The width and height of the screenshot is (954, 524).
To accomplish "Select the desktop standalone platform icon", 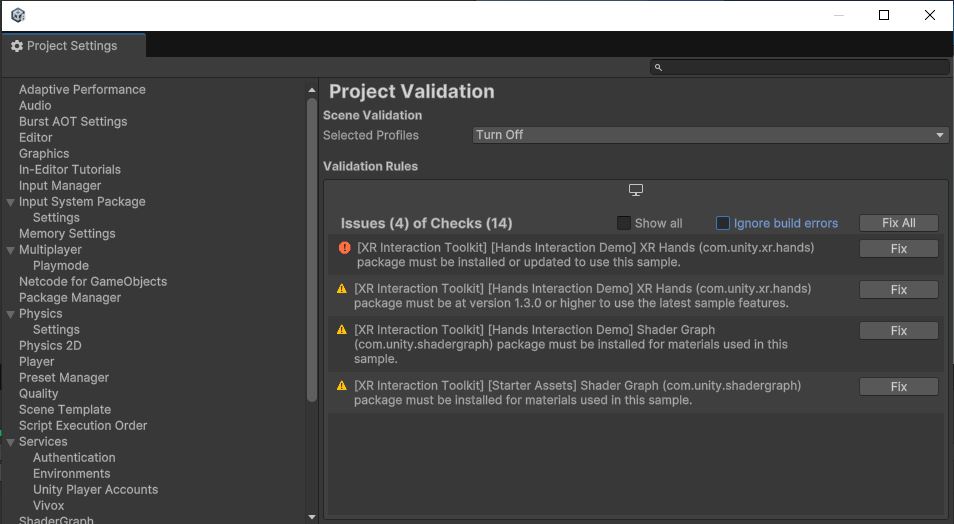I will click(x=635, y=190).
